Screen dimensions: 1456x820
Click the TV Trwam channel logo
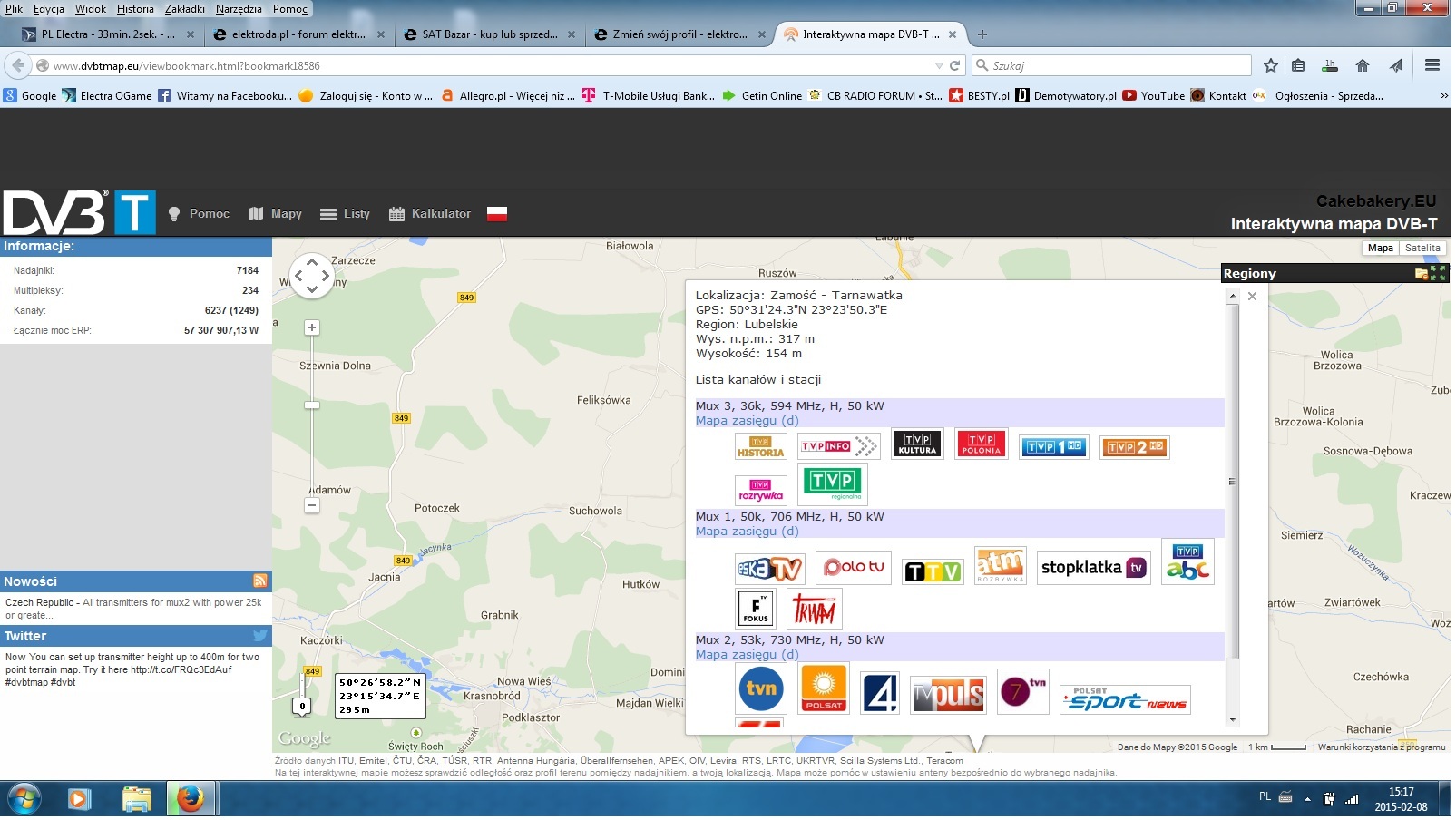(816, 609)
